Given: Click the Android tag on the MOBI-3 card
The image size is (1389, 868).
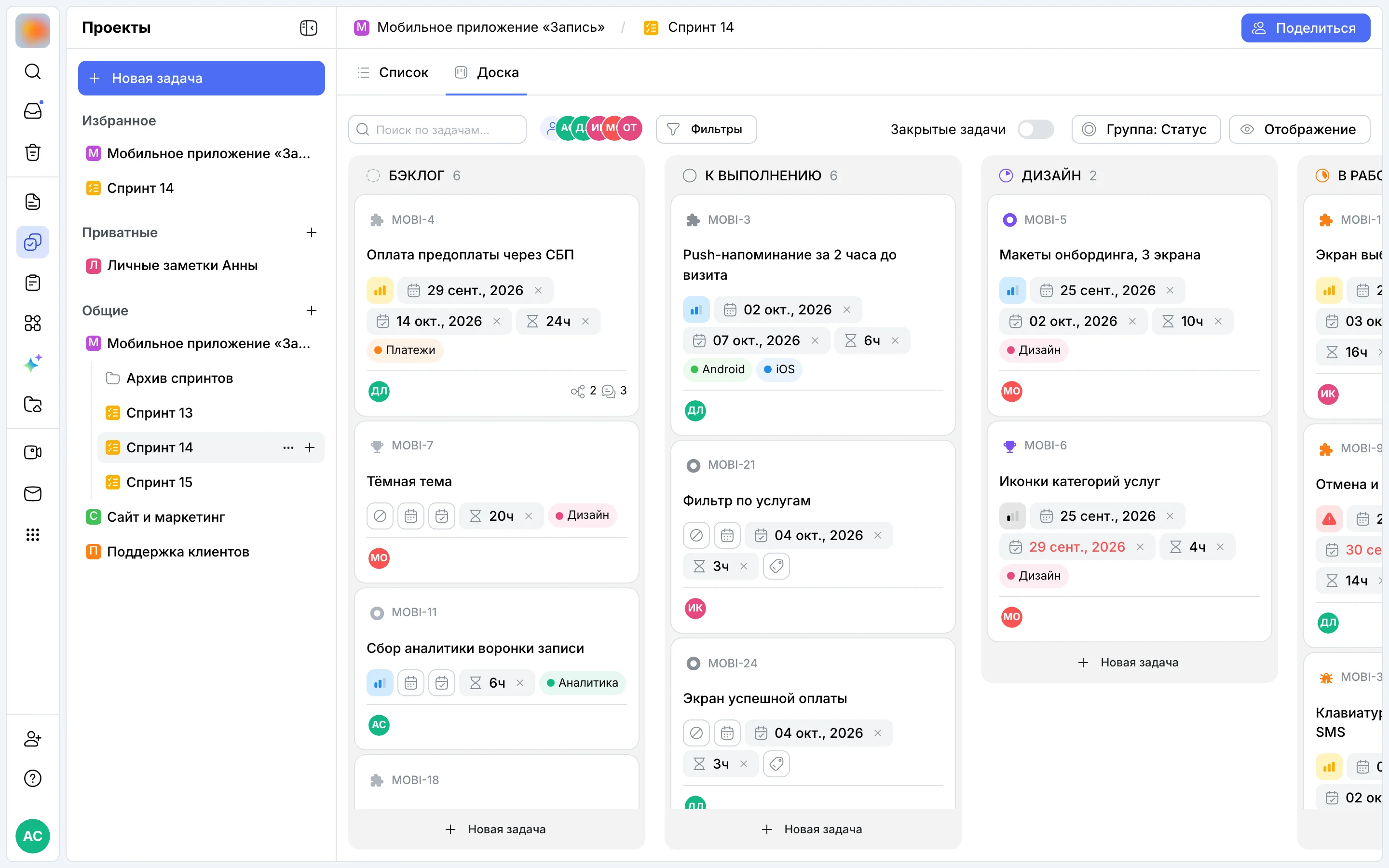Looking at the screenshot, I should [717, 369].
